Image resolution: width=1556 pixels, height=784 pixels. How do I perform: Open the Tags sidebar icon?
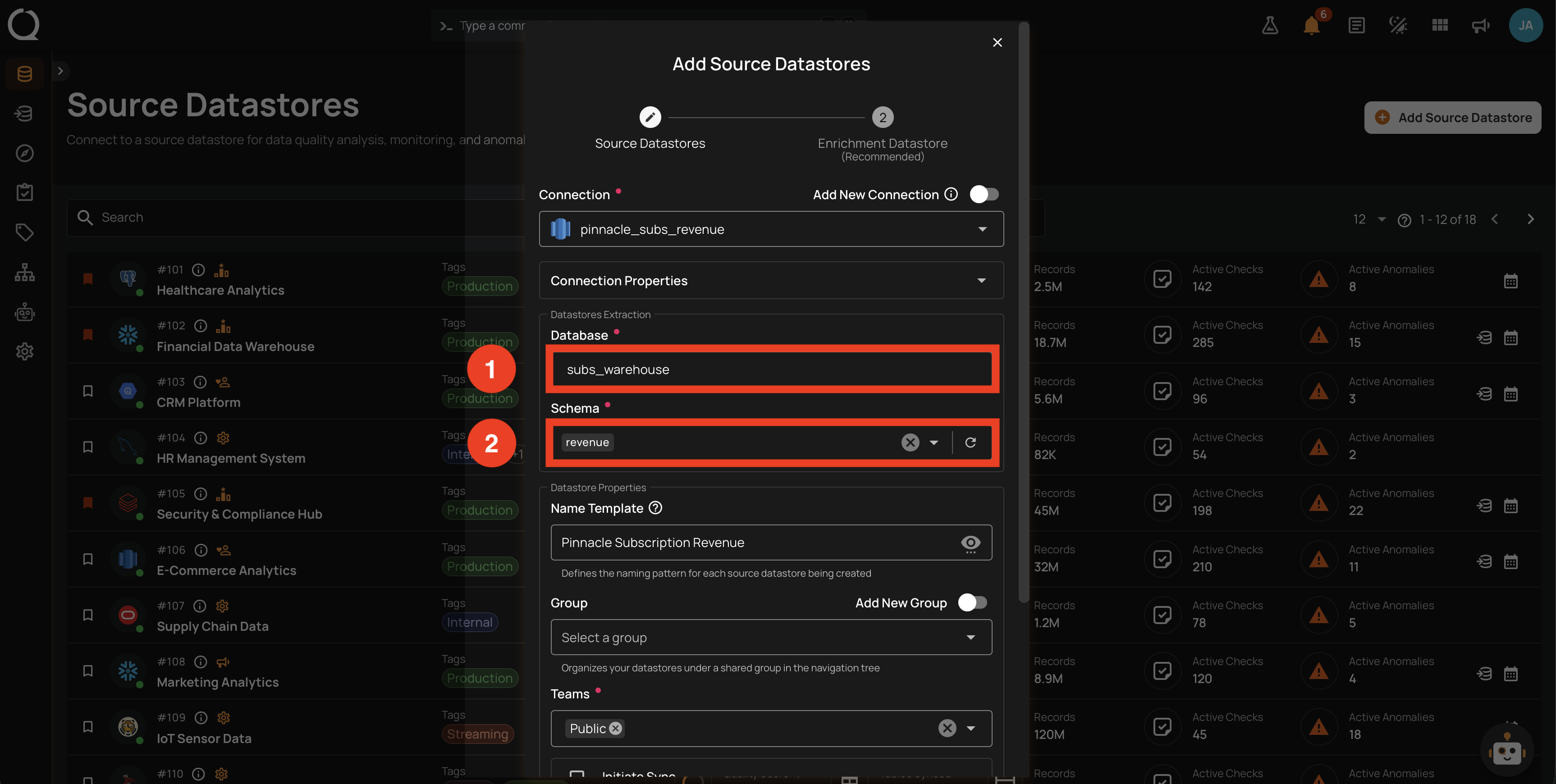(25, 232)
